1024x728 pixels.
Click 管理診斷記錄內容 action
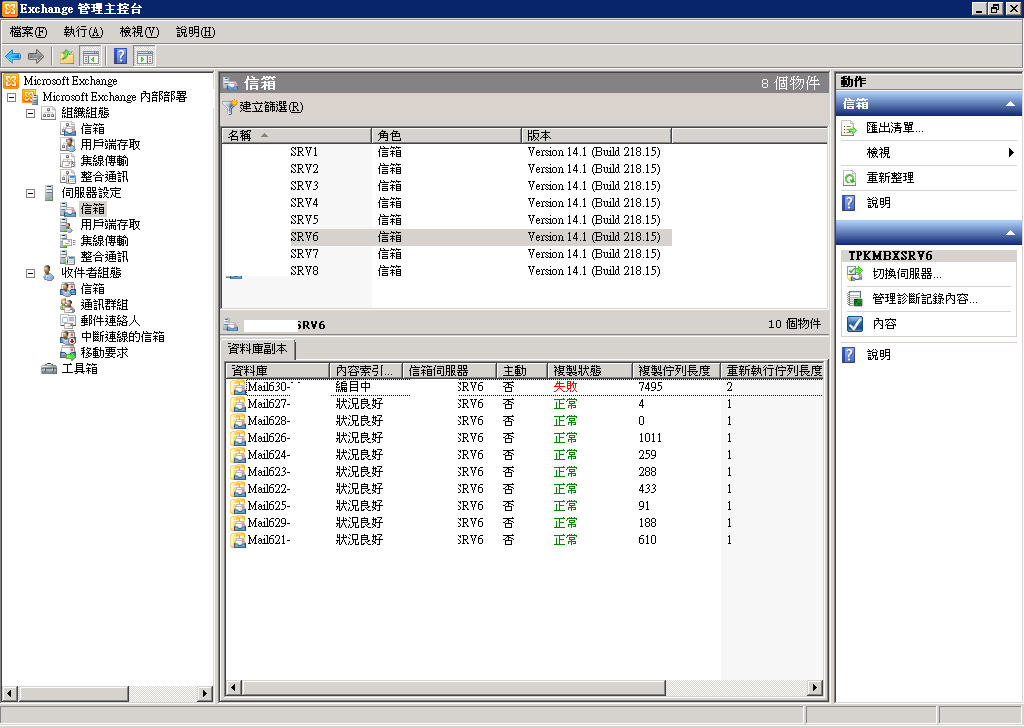coord(925,299)
